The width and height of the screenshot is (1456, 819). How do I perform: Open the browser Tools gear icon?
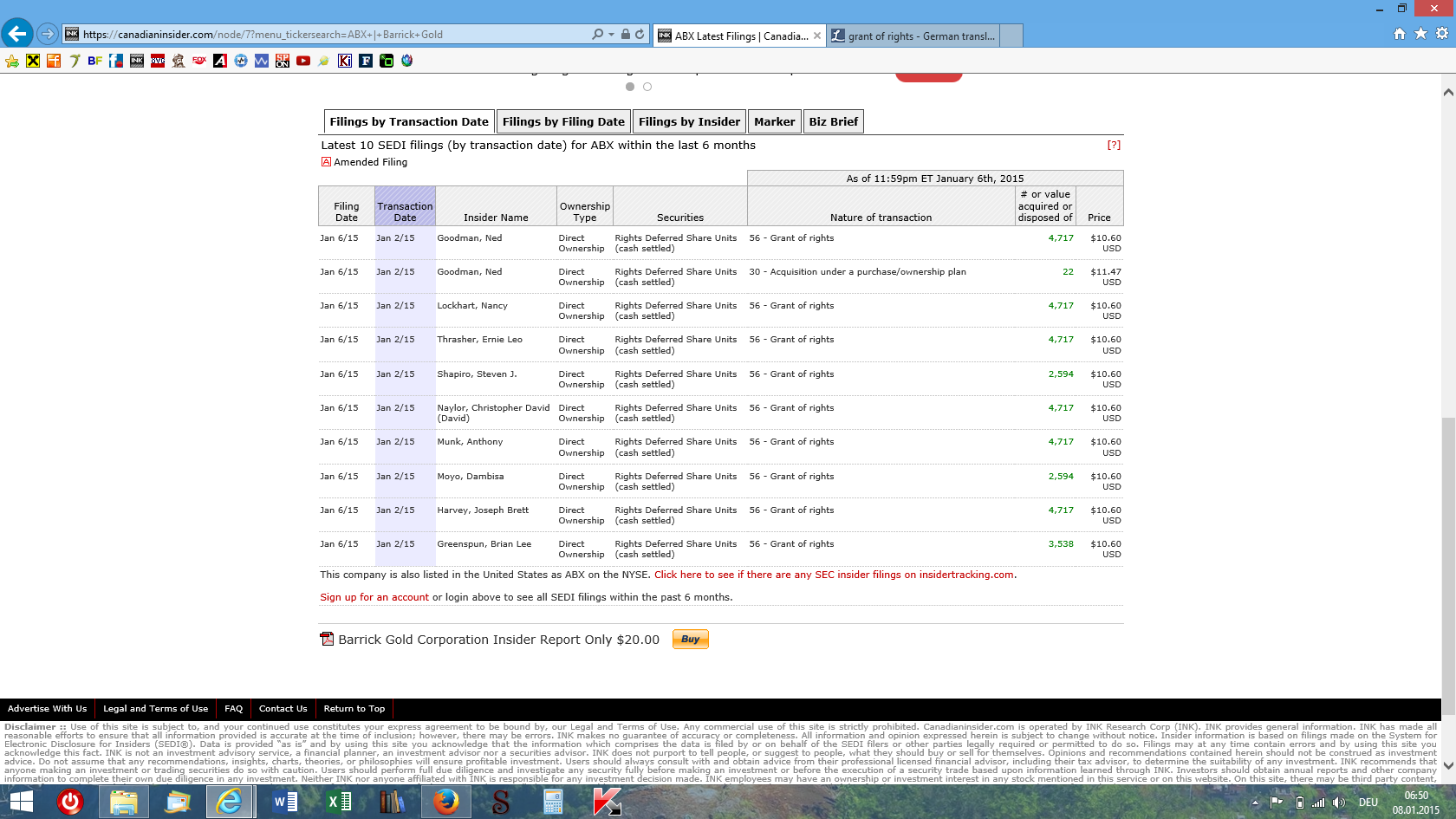[1442, 34]
